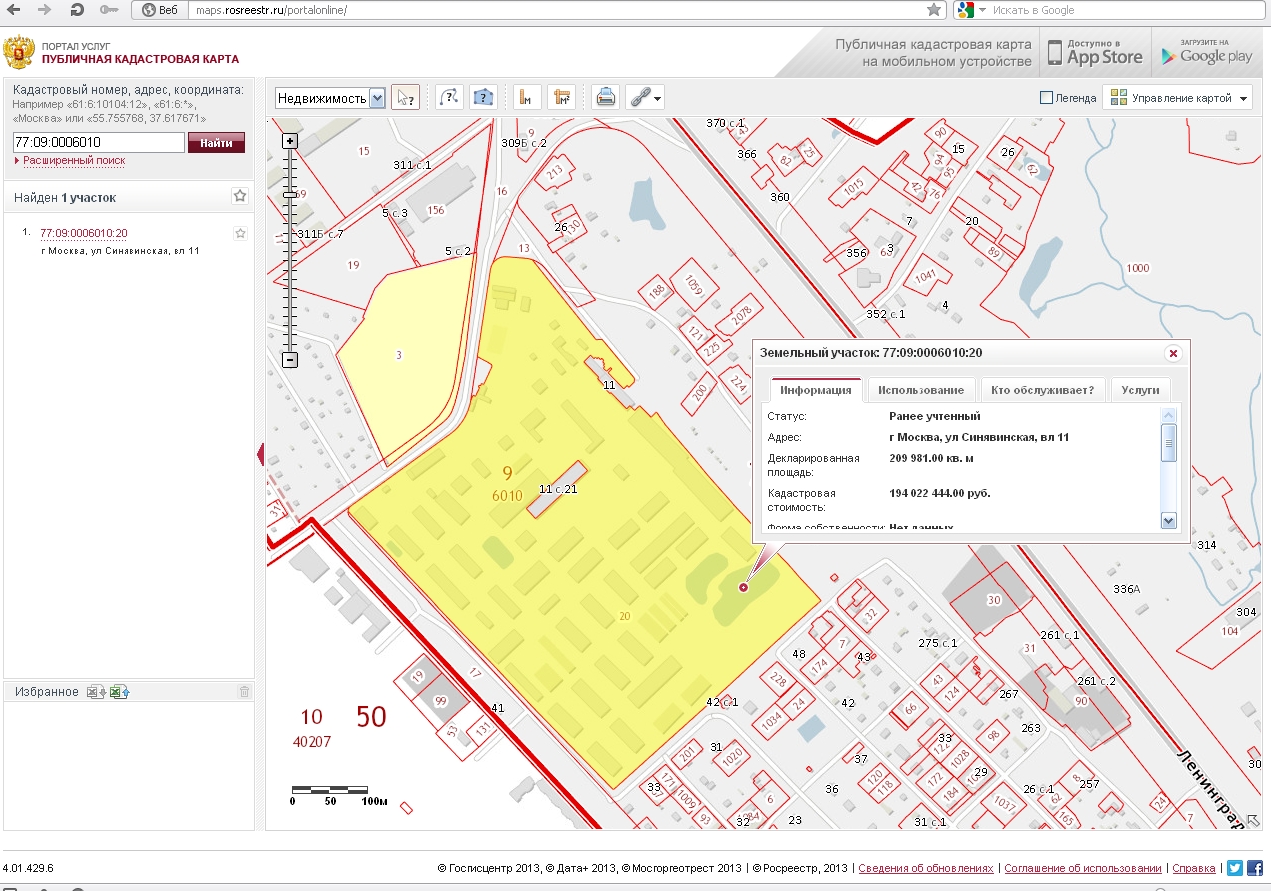Add found parcels to favorites star
The width and height of the screenshot is (1271, 891).
[x=240, y=196]
